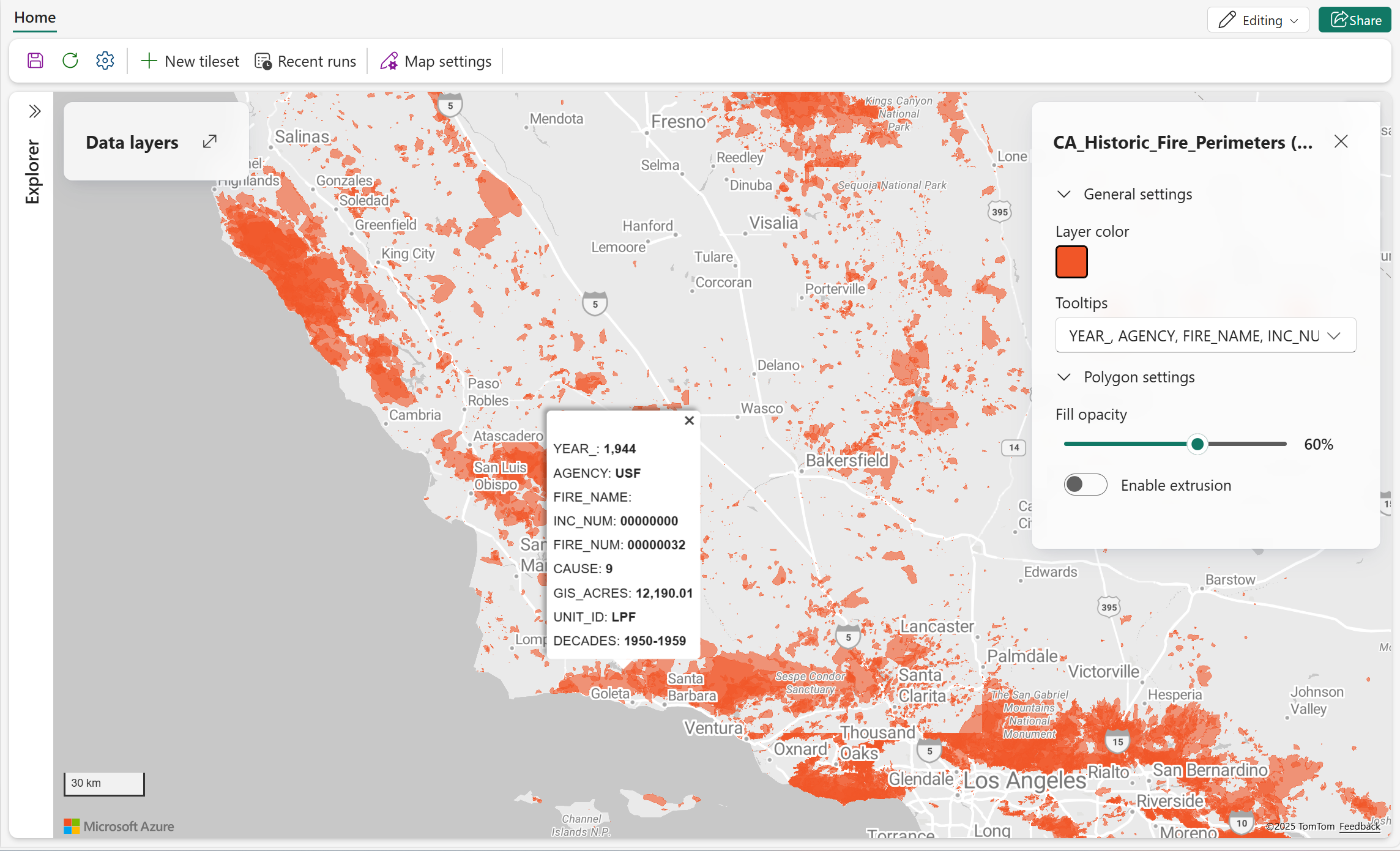Click the Layer color swatch
Image resolution: width=1400 pixels, height=851 pixels.
pos(1071,262)
